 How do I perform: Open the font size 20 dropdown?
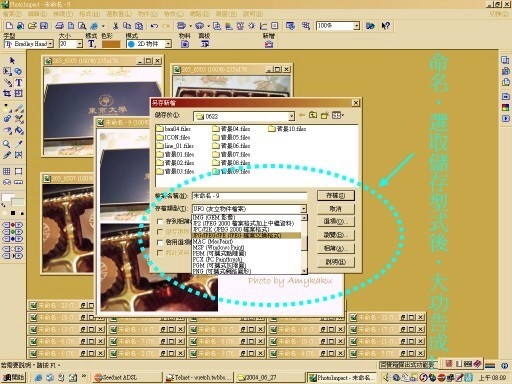click(79, 44)
